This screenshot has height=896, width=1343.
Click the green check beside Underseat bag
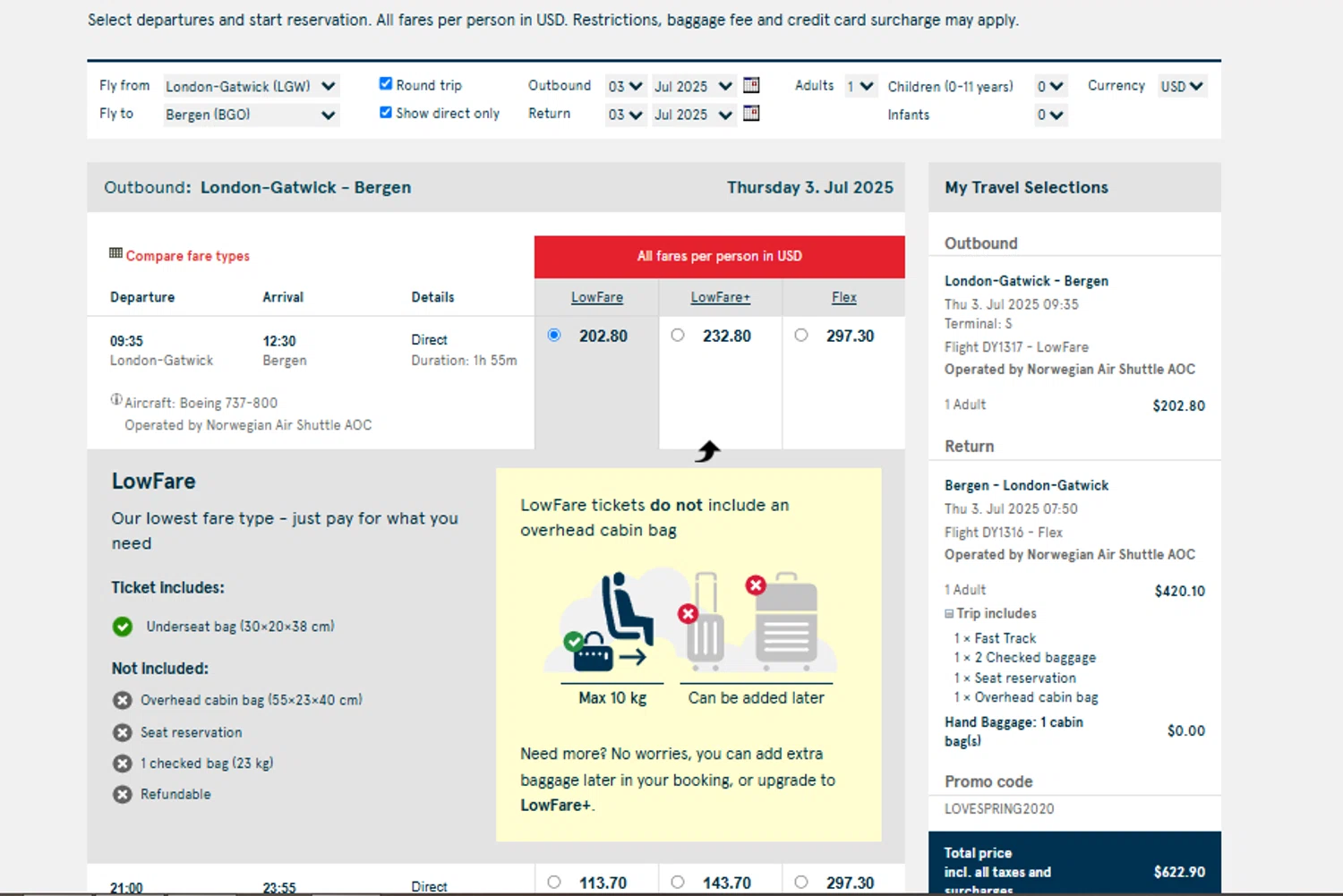[x=123, y=627]
